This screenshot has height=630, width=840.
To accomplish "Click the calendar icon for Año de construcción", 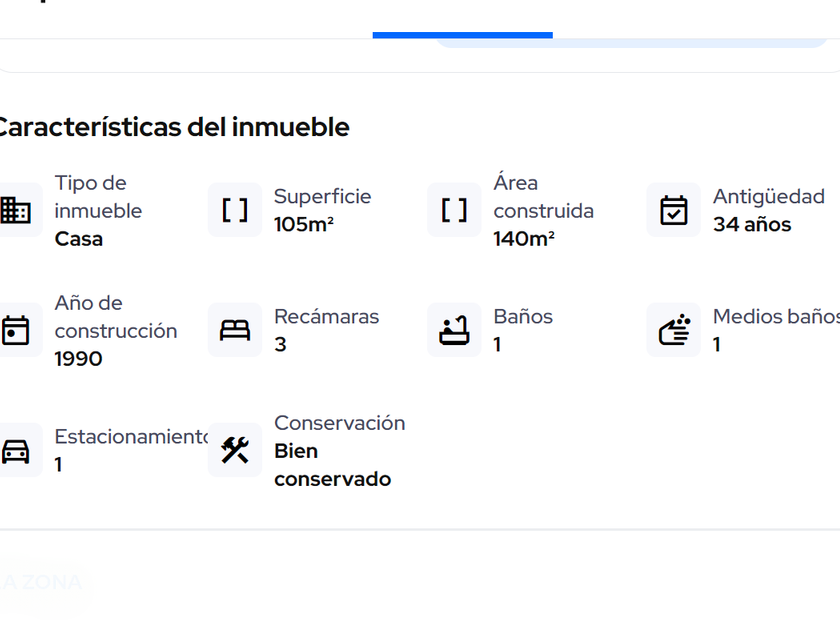I will [16, 330].
